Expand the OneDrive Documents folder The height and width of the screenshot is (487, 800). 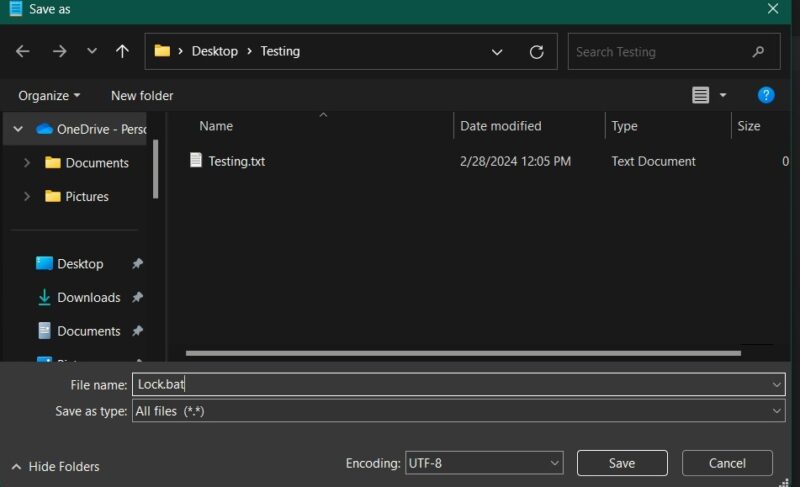27,163
